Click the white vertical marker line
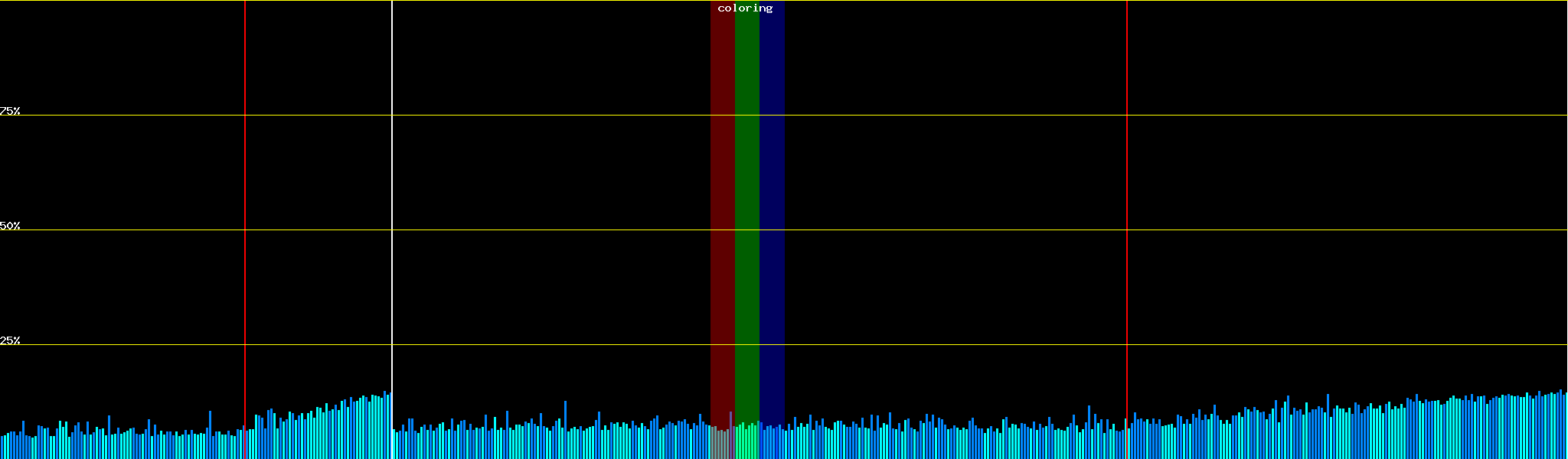Viewport: 1568px width, 459px height. click(392, 191)
